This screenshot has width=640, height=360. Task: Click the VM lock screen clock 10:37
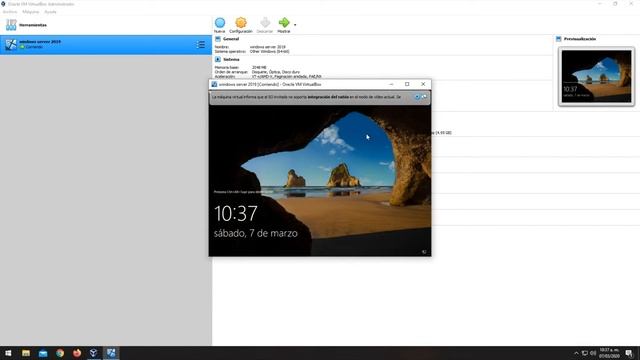(x=236, y=213)
